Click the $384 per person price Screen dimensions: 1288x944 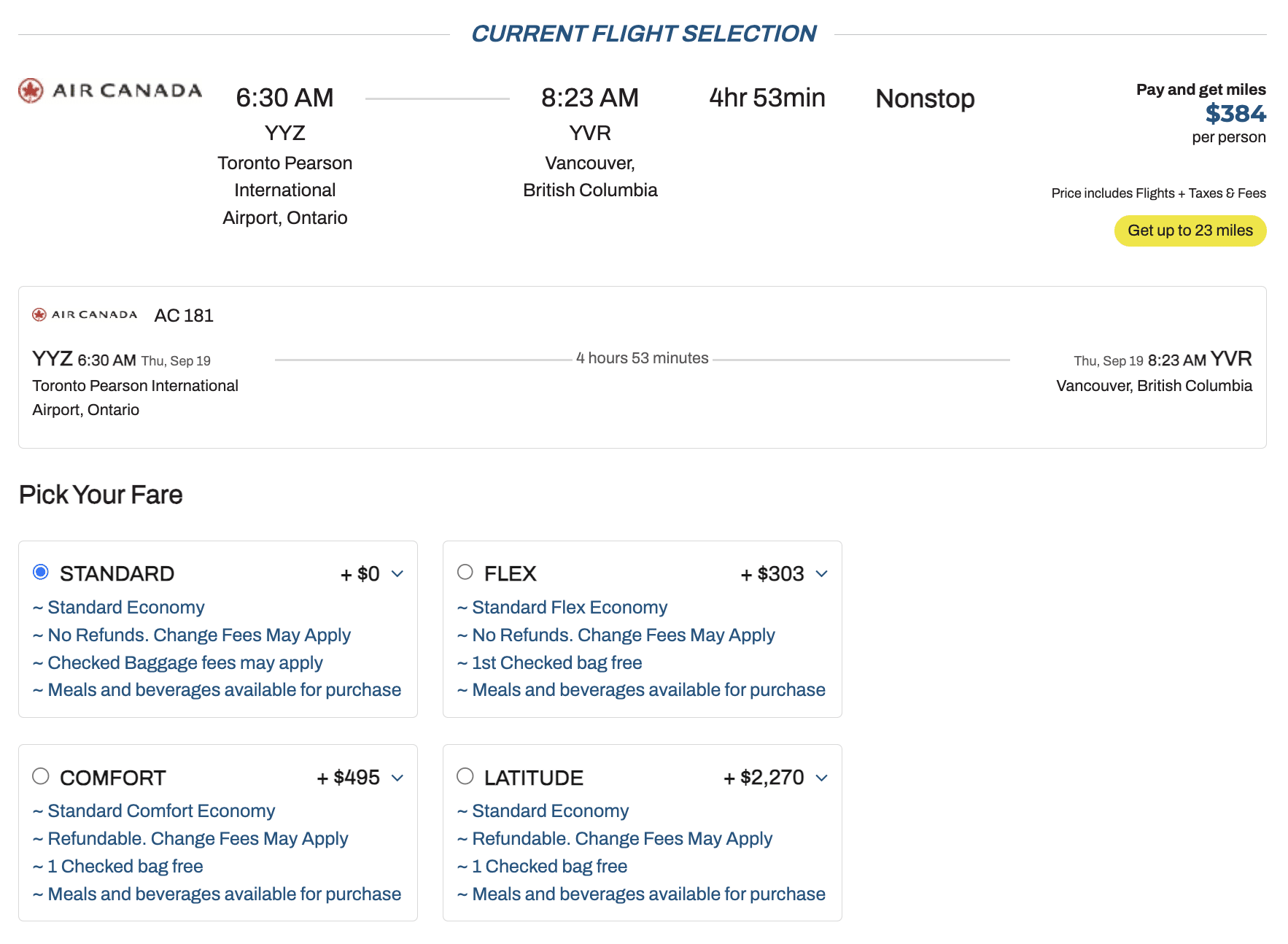click(1235, 114)
